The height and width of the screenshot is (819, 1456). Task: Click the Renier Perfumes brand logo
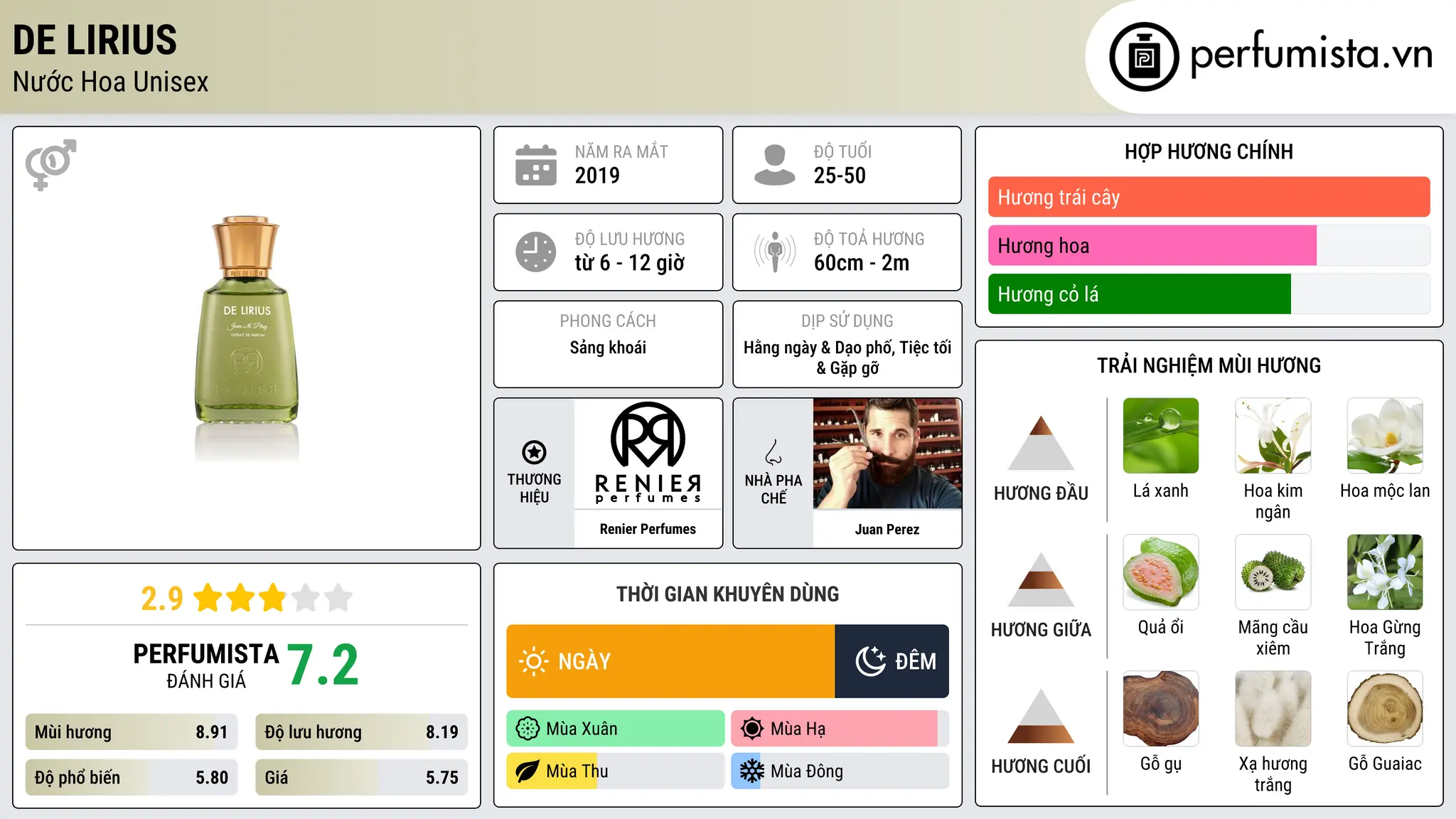pos(648,453)
